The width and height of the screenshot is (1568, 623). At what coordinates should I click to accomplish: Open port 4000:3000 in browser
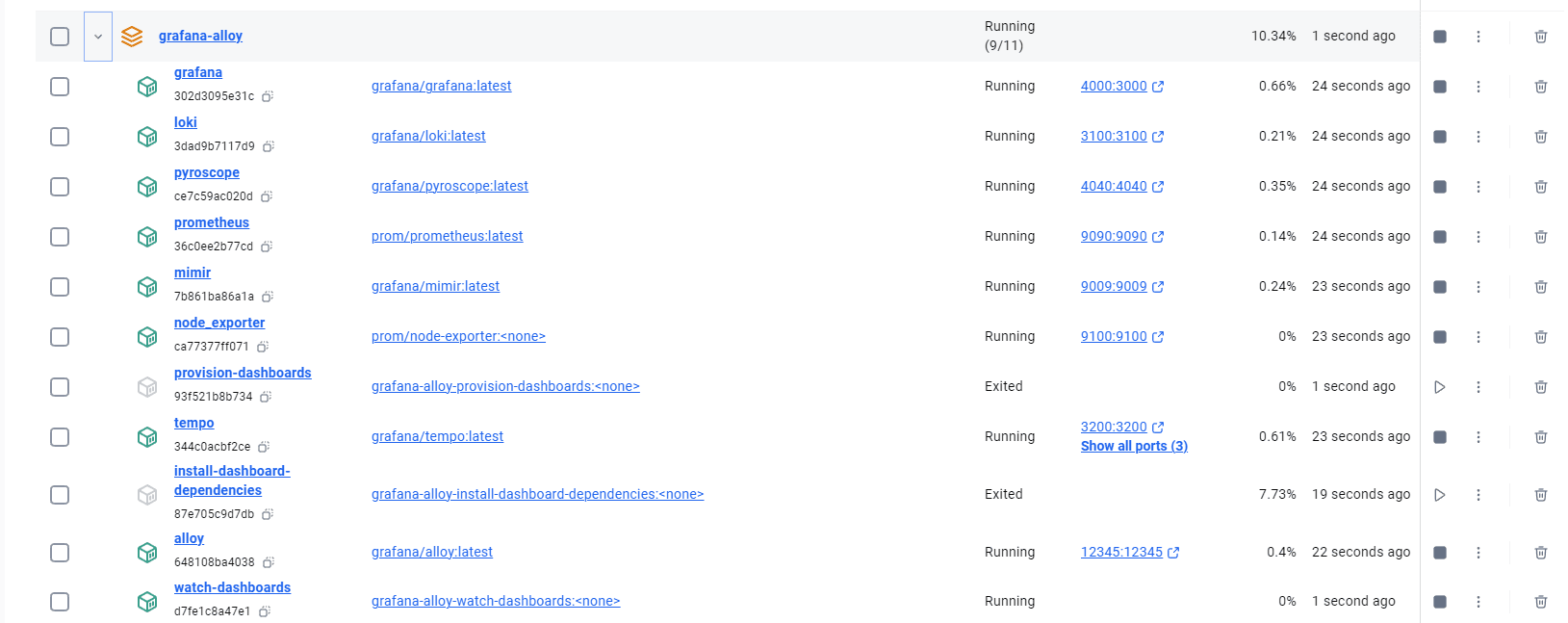(1122, 86)
